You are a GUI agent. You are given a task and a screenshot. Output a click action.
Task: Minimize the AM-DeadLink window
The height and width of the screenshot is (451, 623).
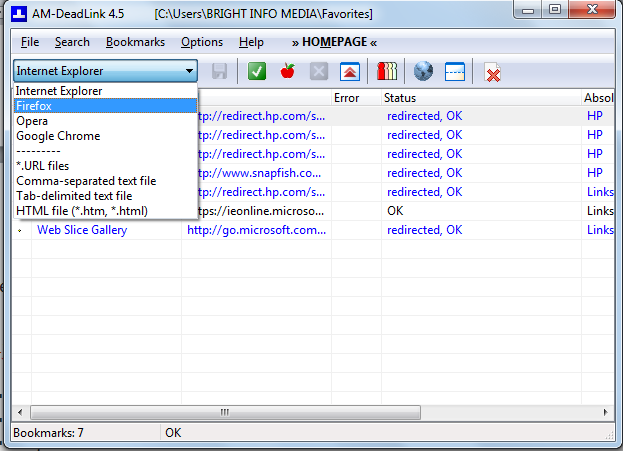(528, 10)
